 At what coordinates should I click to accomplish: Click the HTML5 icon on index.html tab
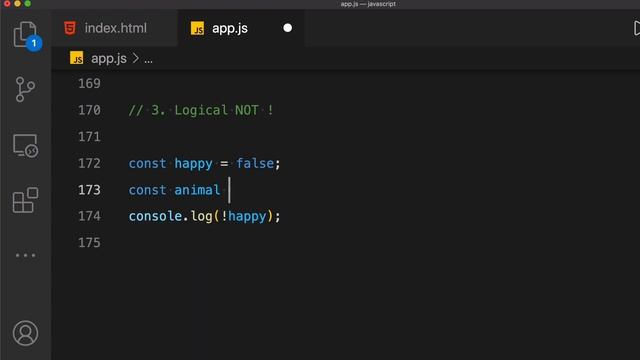click(x=70, y=28)
